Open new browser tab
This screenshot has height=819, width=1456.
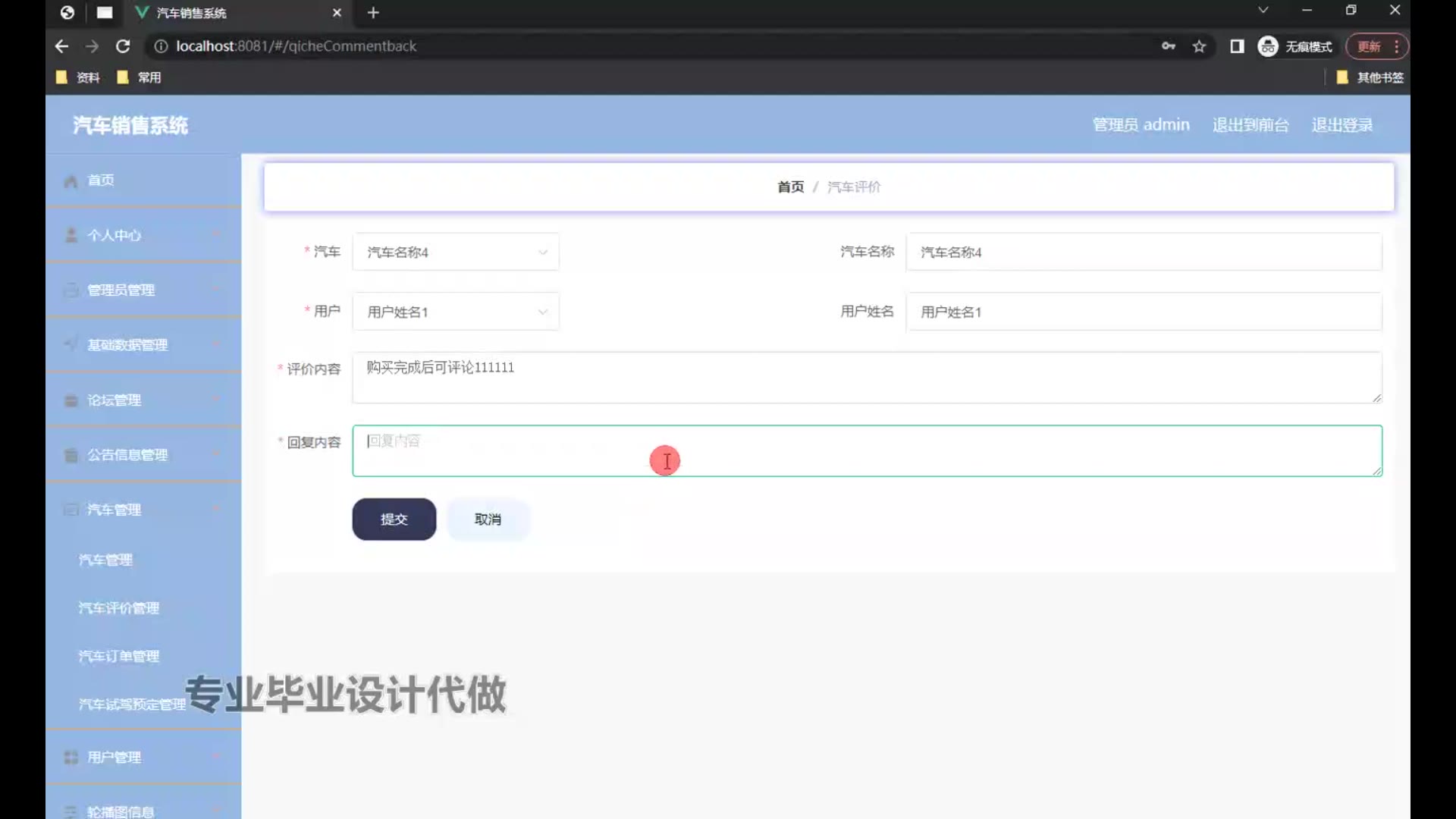[x=373, y=13]
